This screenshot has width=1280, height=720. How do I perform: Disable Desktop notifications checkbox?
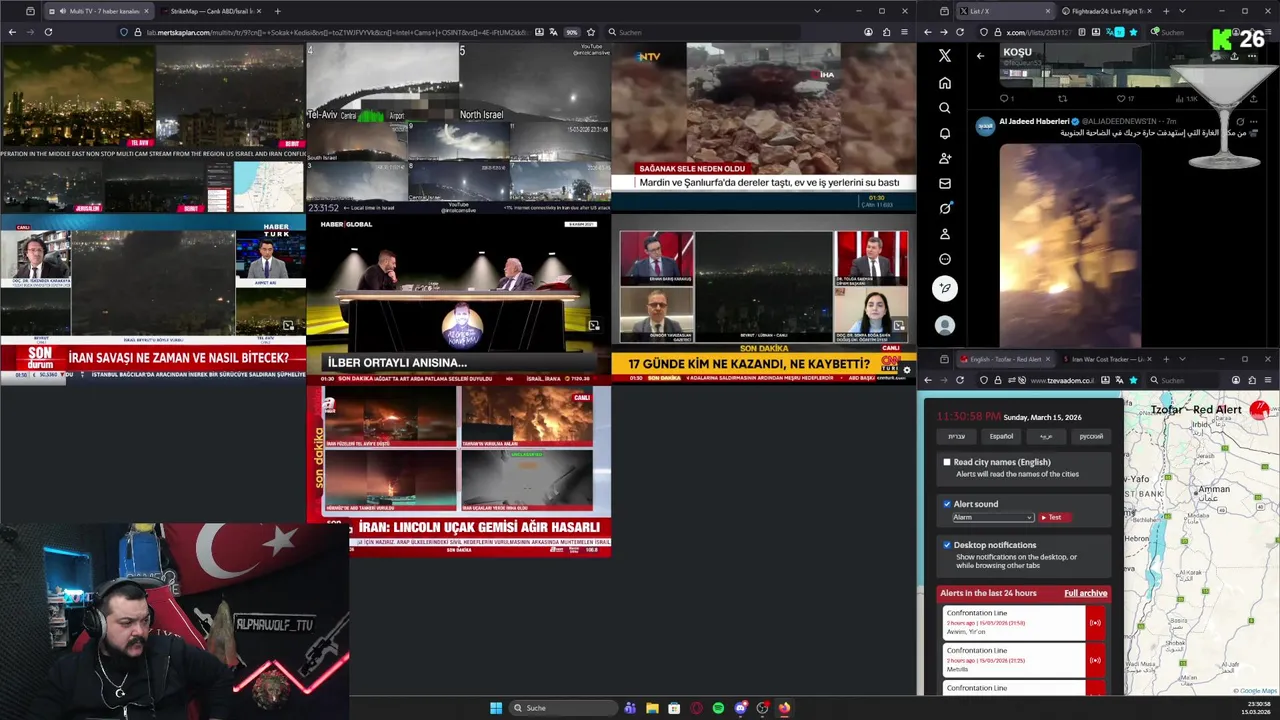tap(947, 545)
